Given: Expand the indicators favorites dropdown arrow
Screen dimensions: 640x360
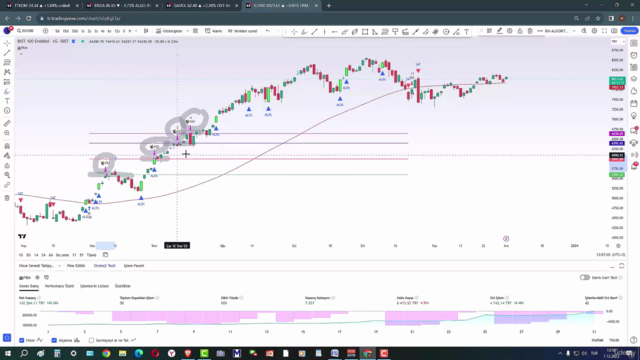Looking at the screenshot, I should click(x=188, y=31).
